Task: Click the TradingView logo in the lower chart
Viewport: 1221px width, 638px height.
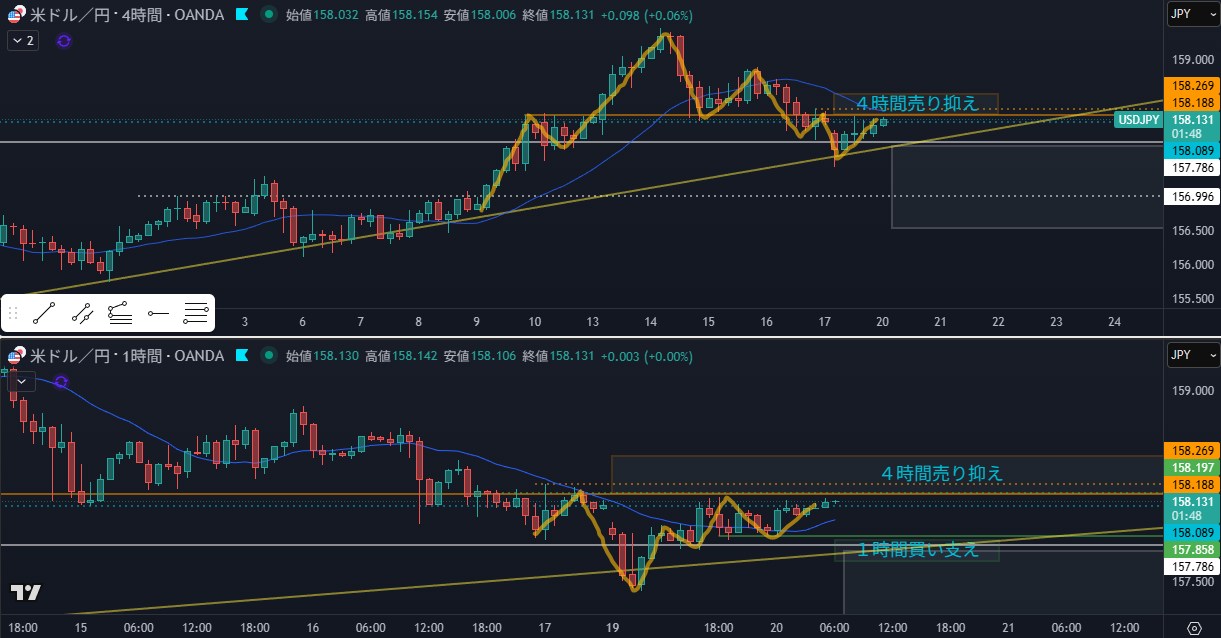Action: (27, 592)
